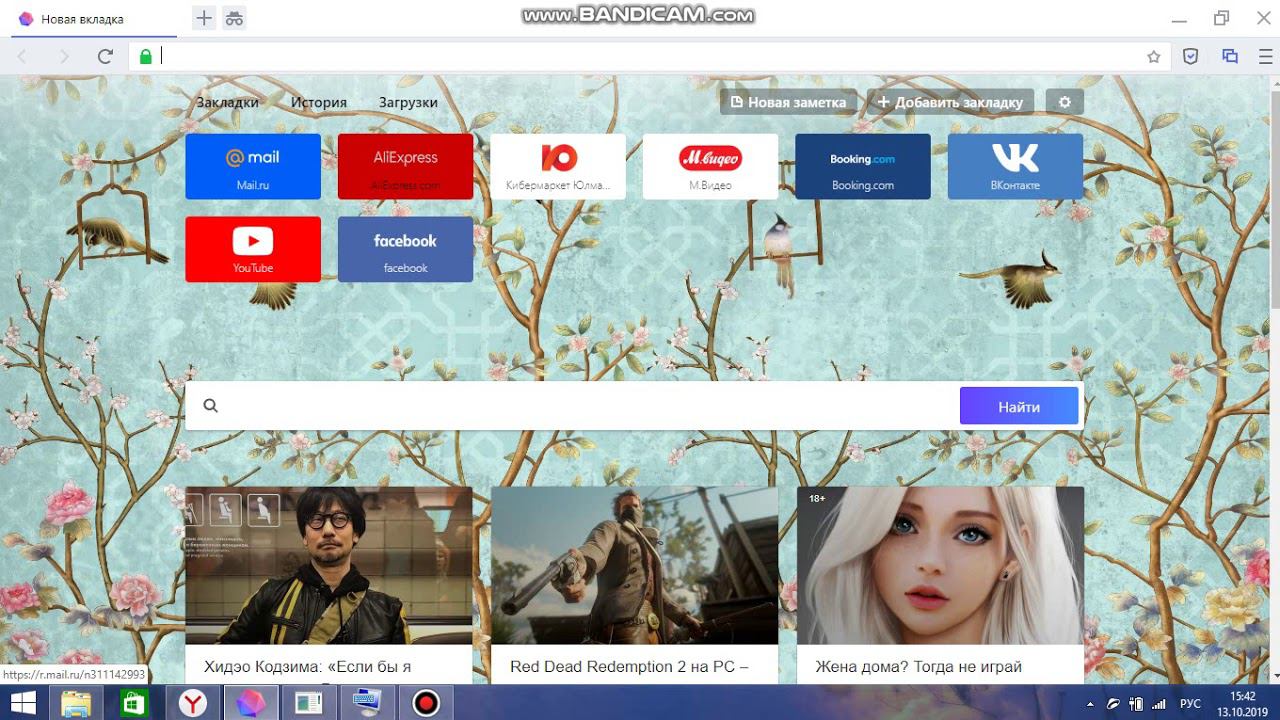Click the РУС language indicator
1280x720 pixels.
point(1190,704)
